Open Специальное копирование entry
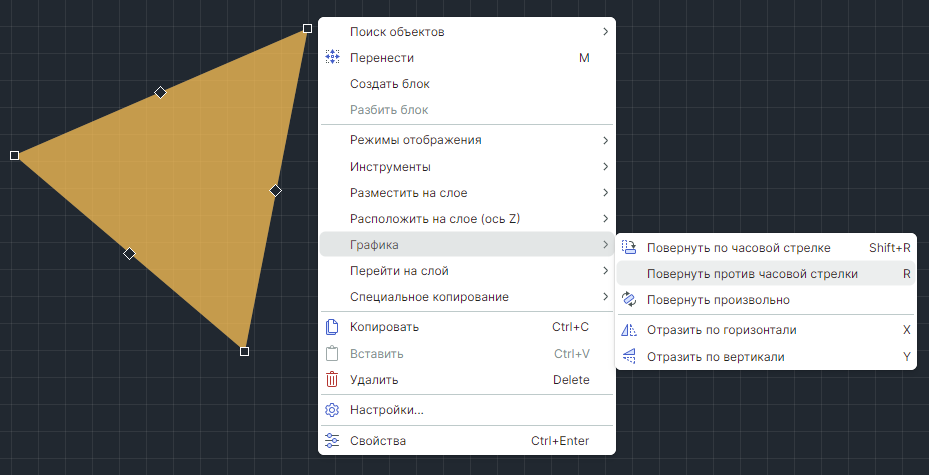The image size is (929, 475). click(467, 297)
